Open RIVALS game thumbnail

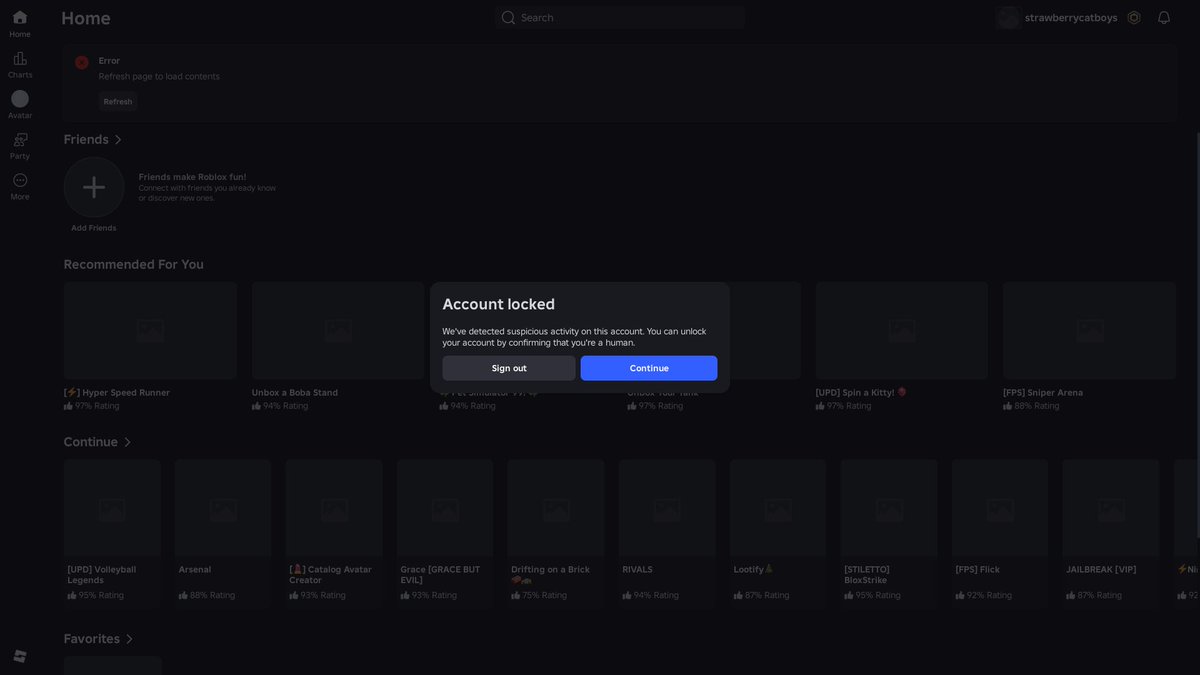click(667, 508)
